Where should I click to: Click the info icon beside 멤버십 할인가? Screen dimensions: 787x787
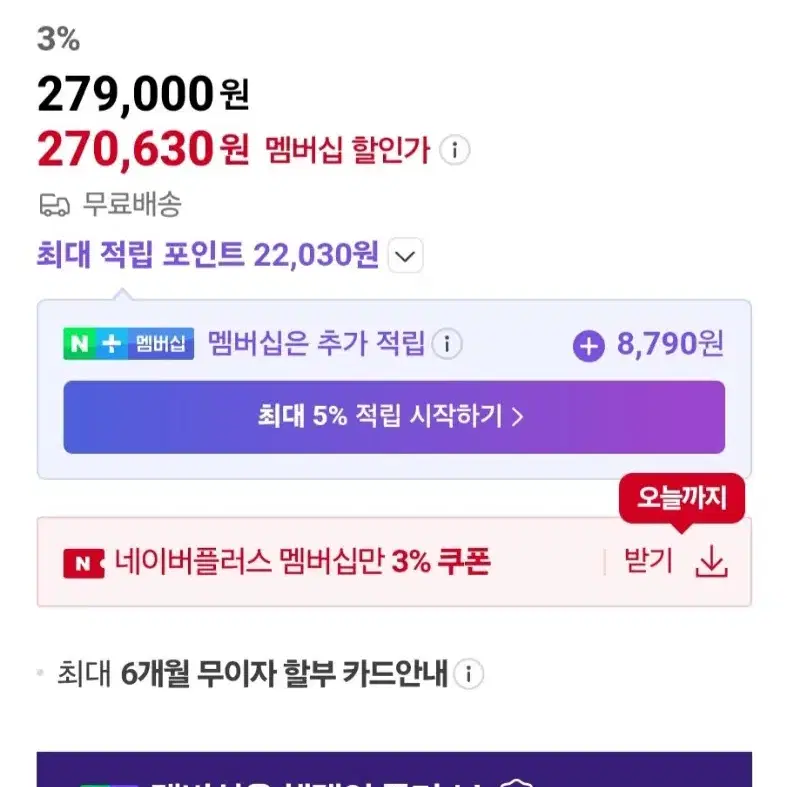(x=454, y=150)
